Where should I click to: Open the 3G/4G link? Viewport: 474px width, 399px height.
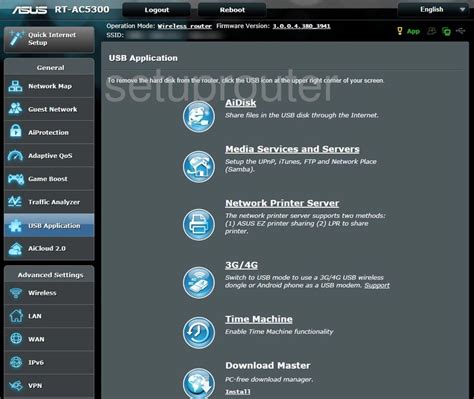[241, 265]
